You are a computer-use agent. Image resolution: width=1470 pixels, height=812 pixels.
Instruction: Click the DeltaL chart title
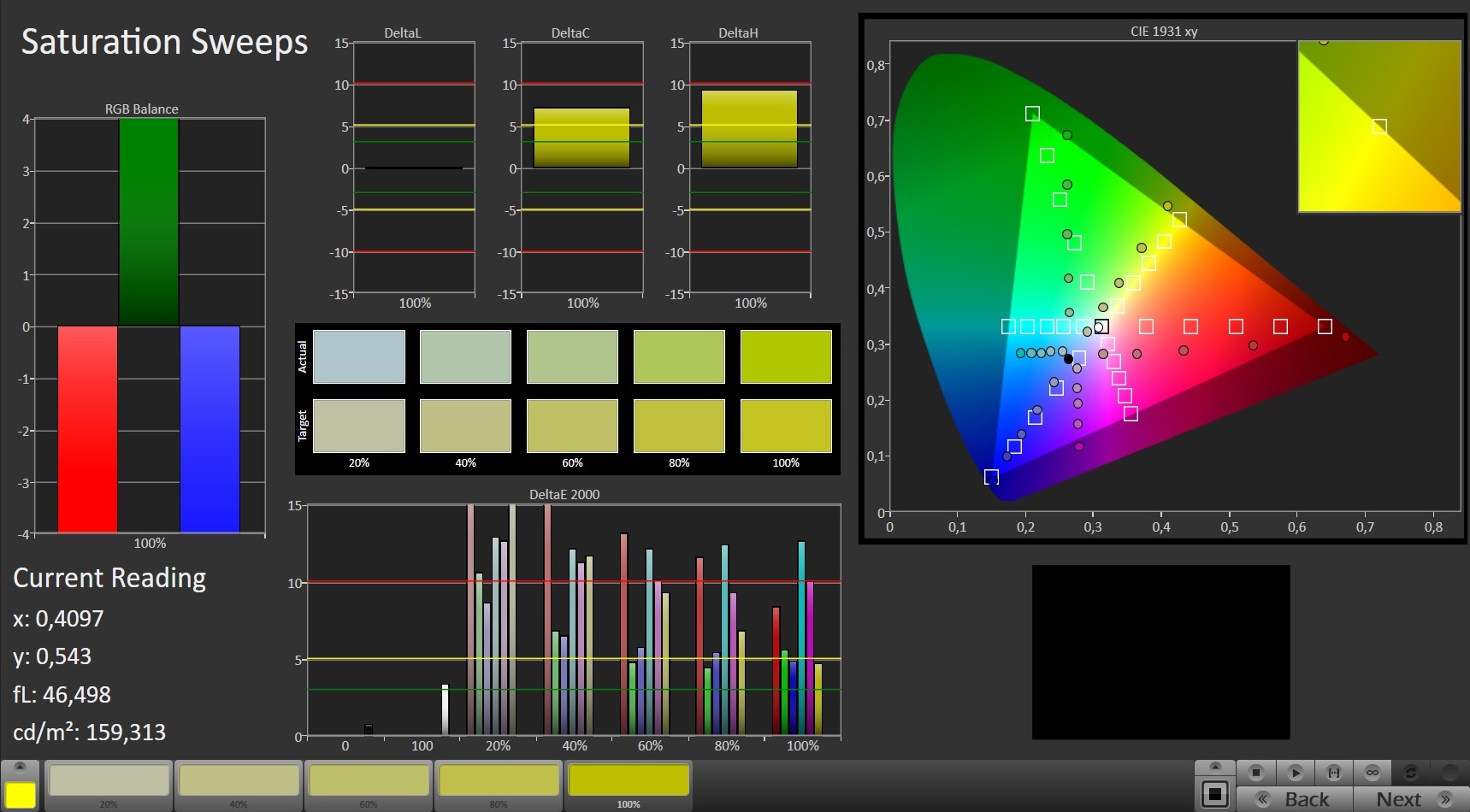coord(402,33)
